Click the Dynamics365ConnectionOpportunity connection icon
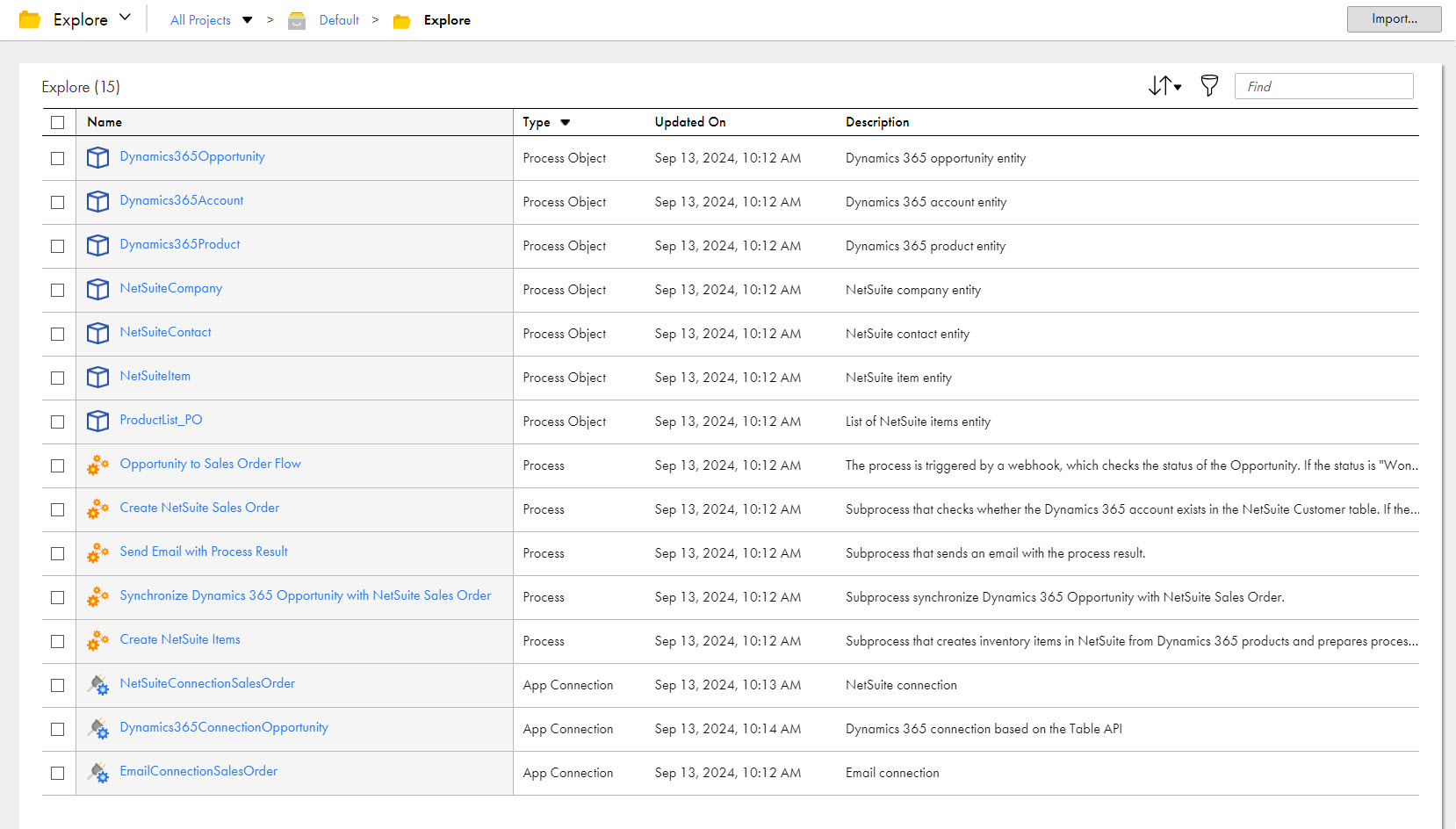The width and height of the screenshot is (1456, 829). click(97, 729)
